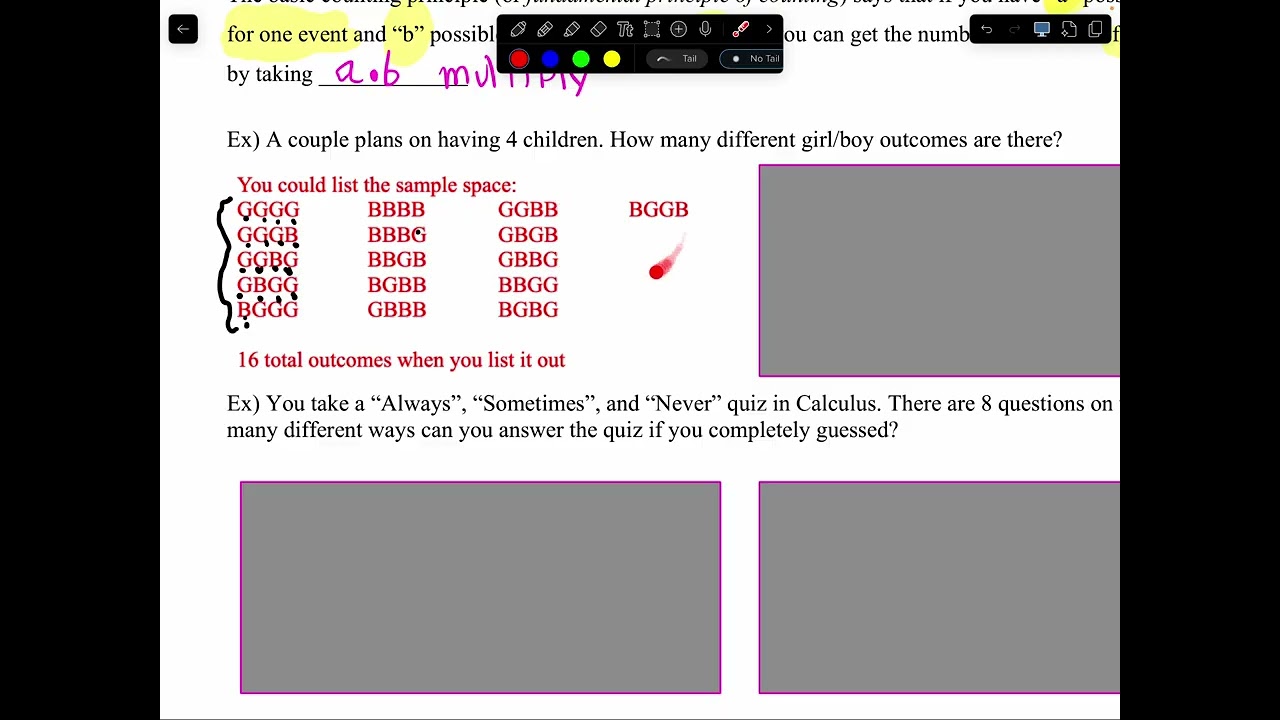This screenshot has width=1280, height=720.
Task: Tap '16 total outcomes when you list it out'
Action: tap(401, 360)
